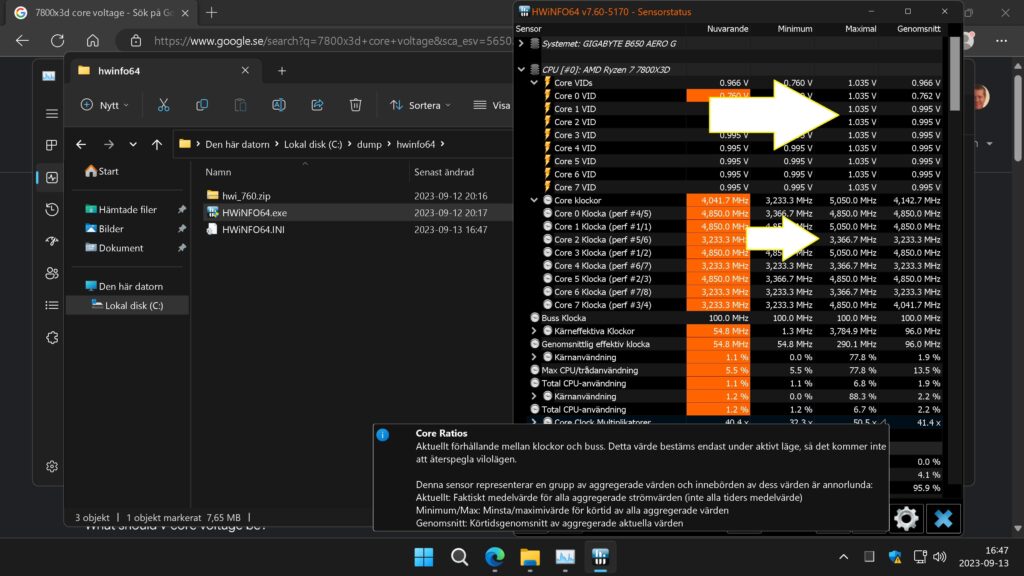Click the Rename icon in File Explorer toolbar
1024x576 pixels.
coord(279,105)
